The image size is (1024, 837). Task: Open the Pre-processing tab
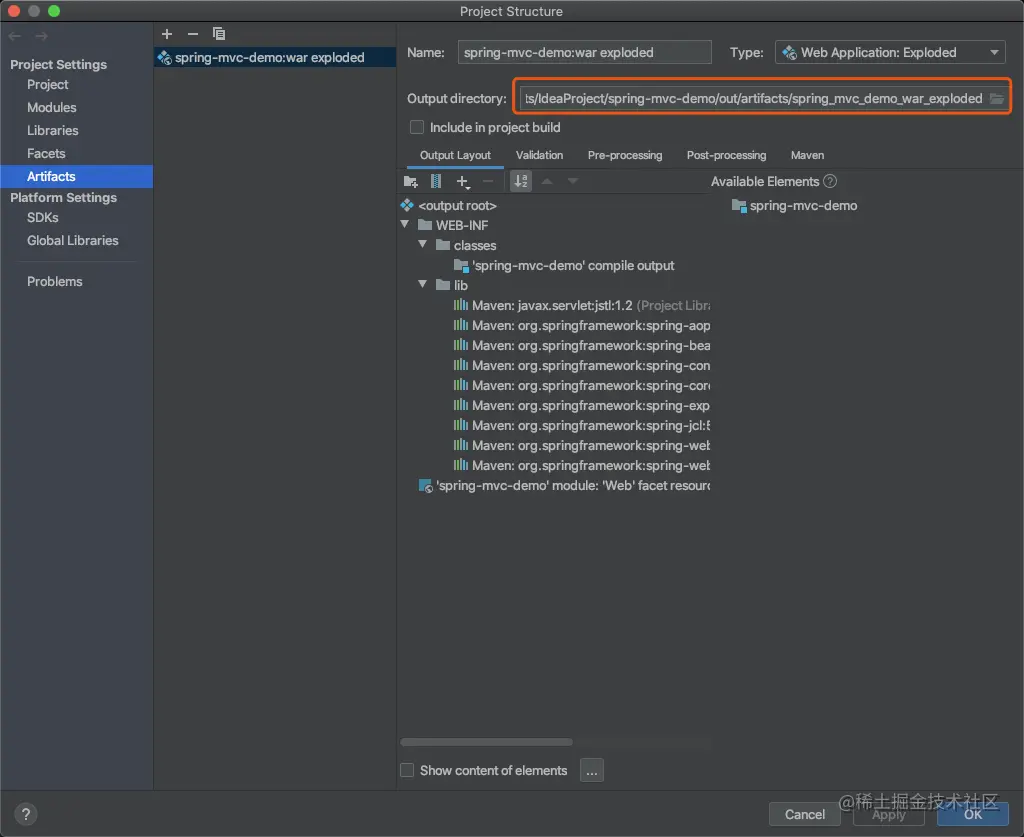pyautogui.click(x=625, y=155)
